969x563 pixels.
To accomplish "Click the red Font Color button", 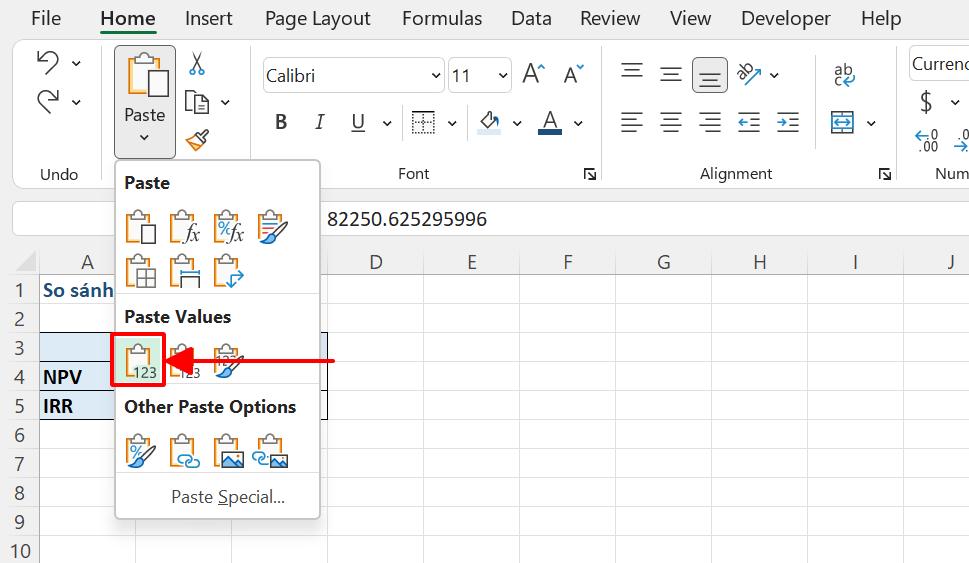I will [x=549, y=122].
